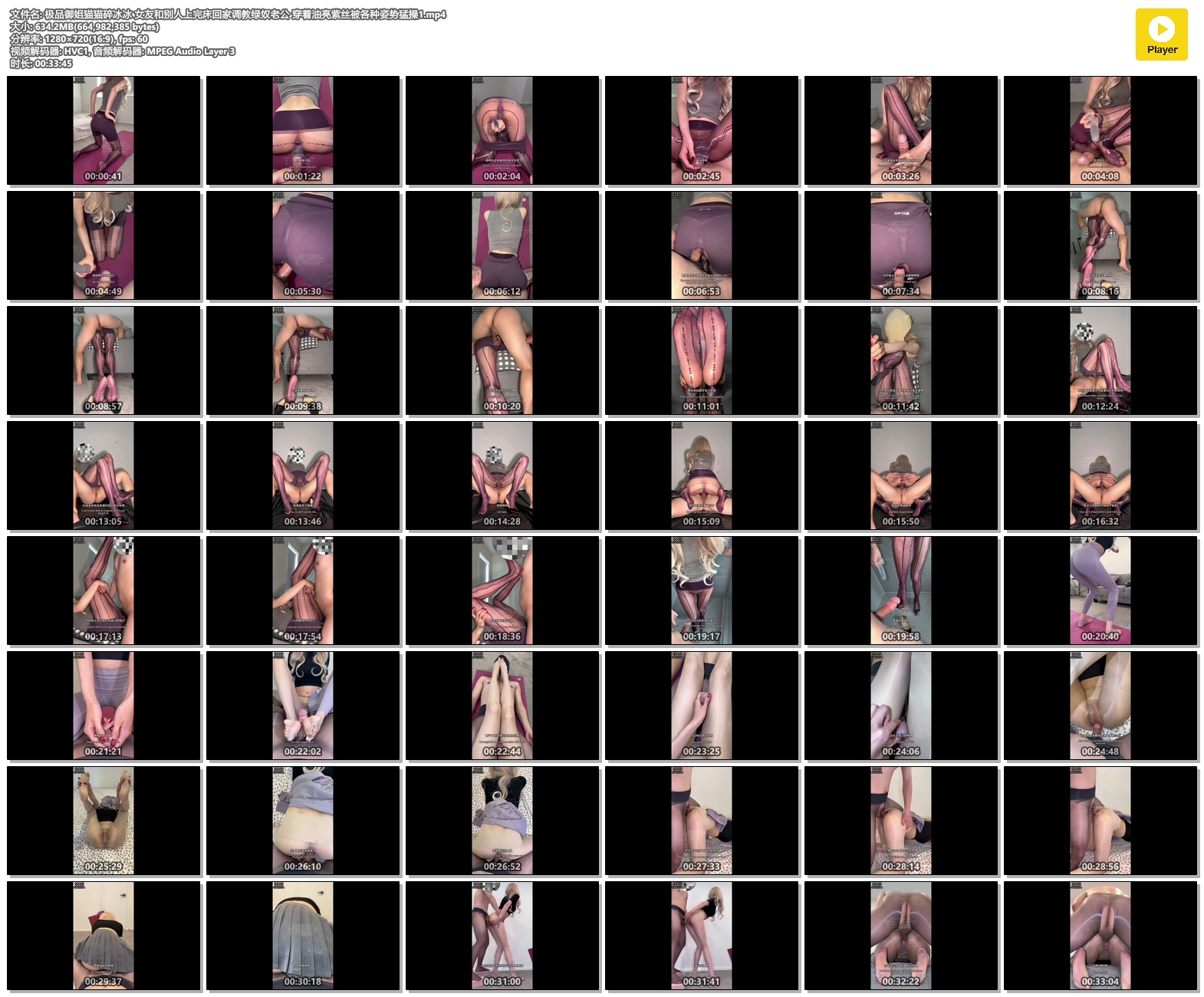The width and height of the screenshot is (1204, 997).
Task: Click the frame timestamped 00:22:44
Action: (x=502, y=706)
